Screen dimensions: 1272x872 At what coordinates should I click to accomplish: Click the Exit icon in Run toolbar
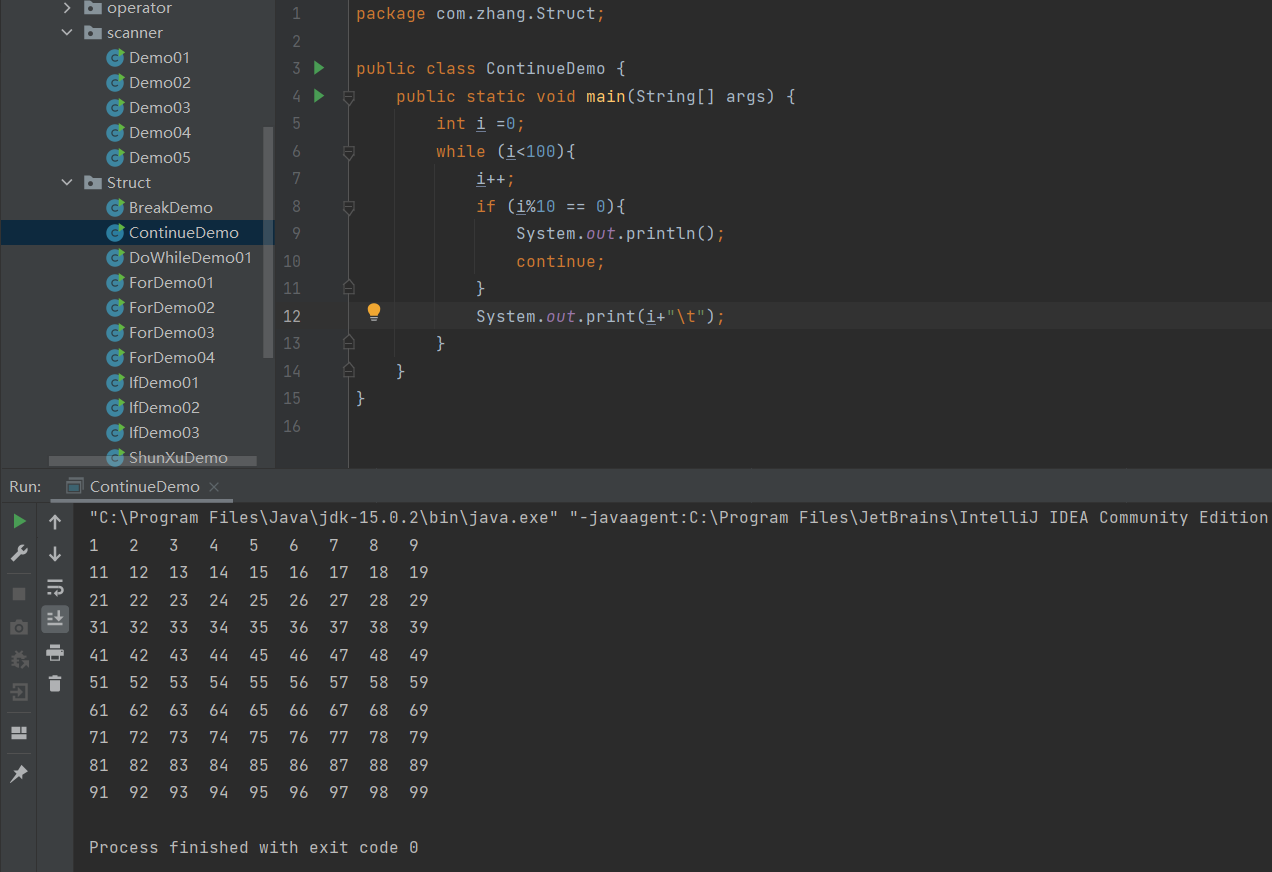[19, 692]
